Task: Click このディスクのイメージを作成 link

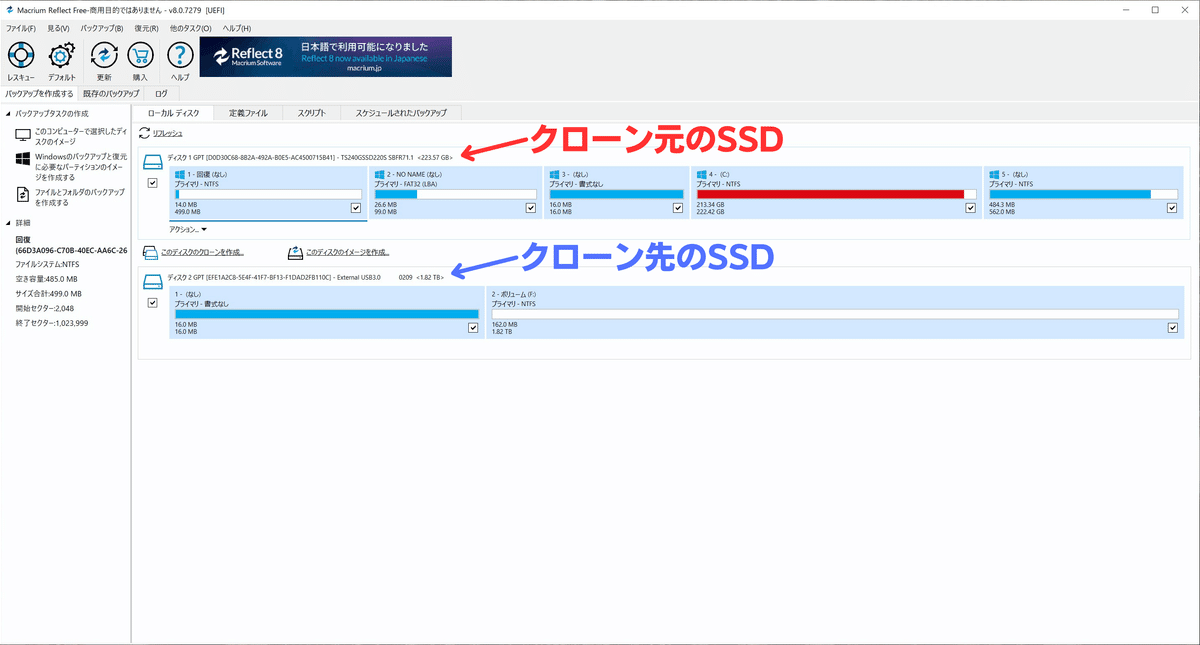Action: tap(348, 252)
